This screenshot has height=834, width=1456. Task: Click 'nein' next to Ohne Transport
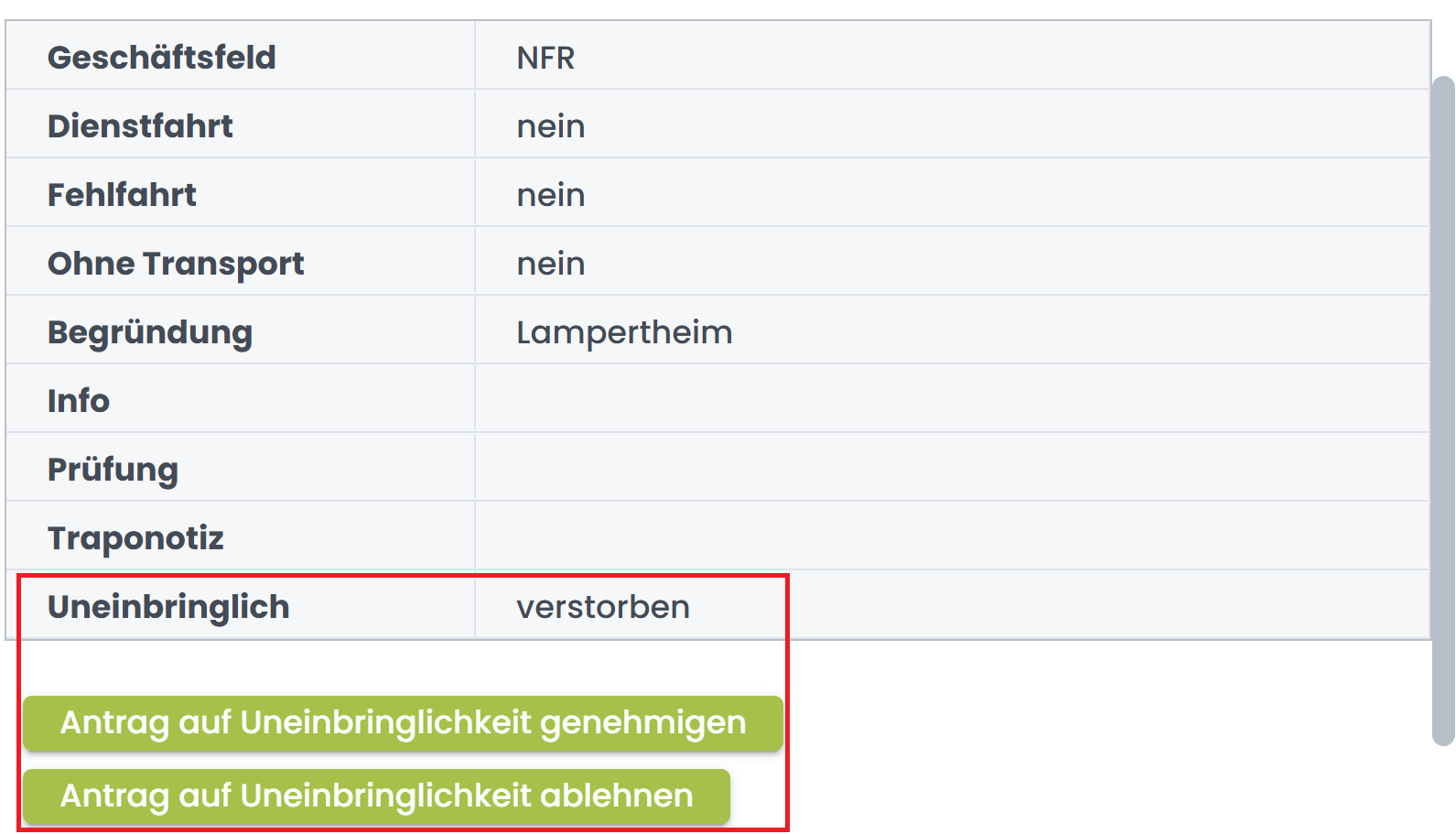[550, 263]
